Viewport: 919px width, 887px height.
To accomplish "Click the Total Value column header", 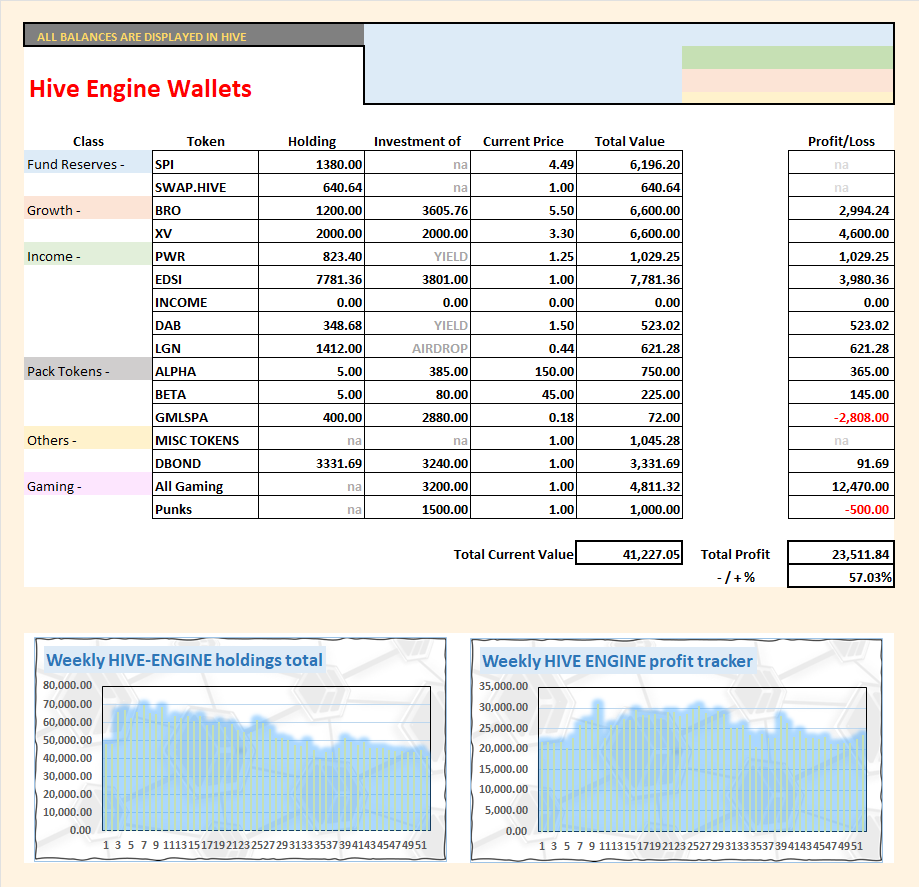I will tap(629, 141).
